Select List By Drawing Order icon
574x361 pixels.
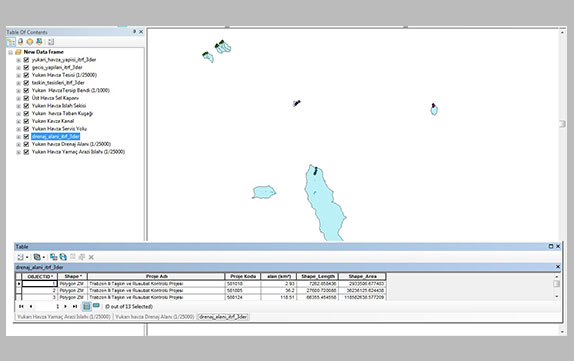tap(11, 42)
